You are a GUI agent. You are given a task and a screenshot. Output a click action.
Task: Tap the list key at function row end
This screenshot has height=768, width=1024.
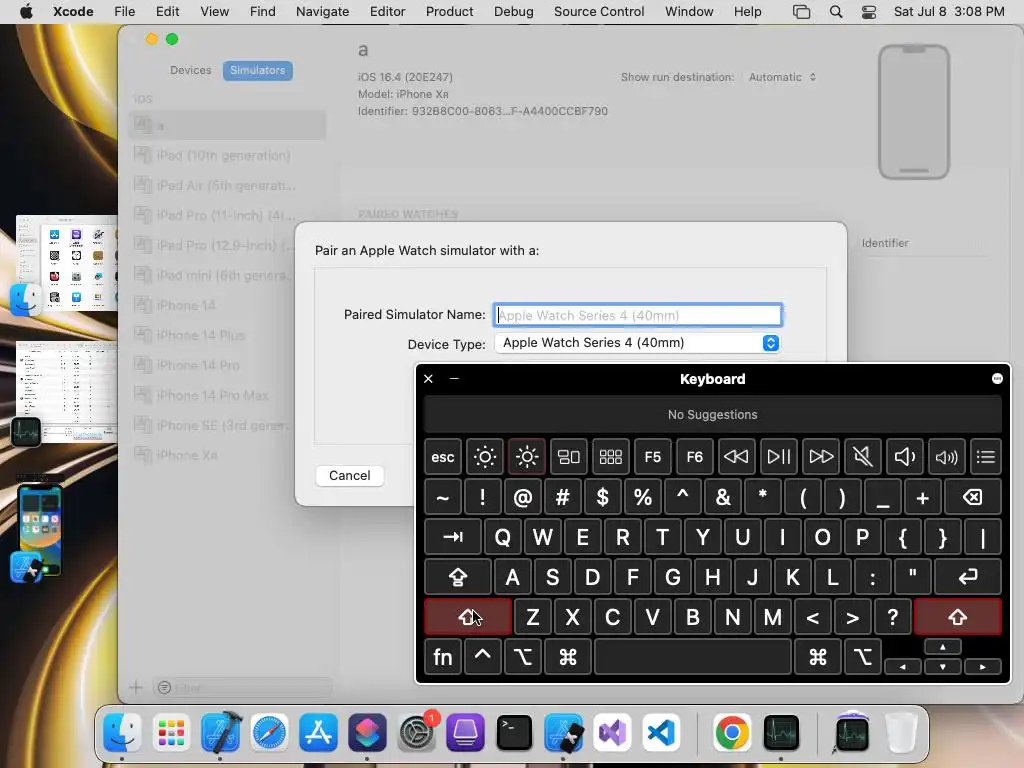[x=985, y=456]
